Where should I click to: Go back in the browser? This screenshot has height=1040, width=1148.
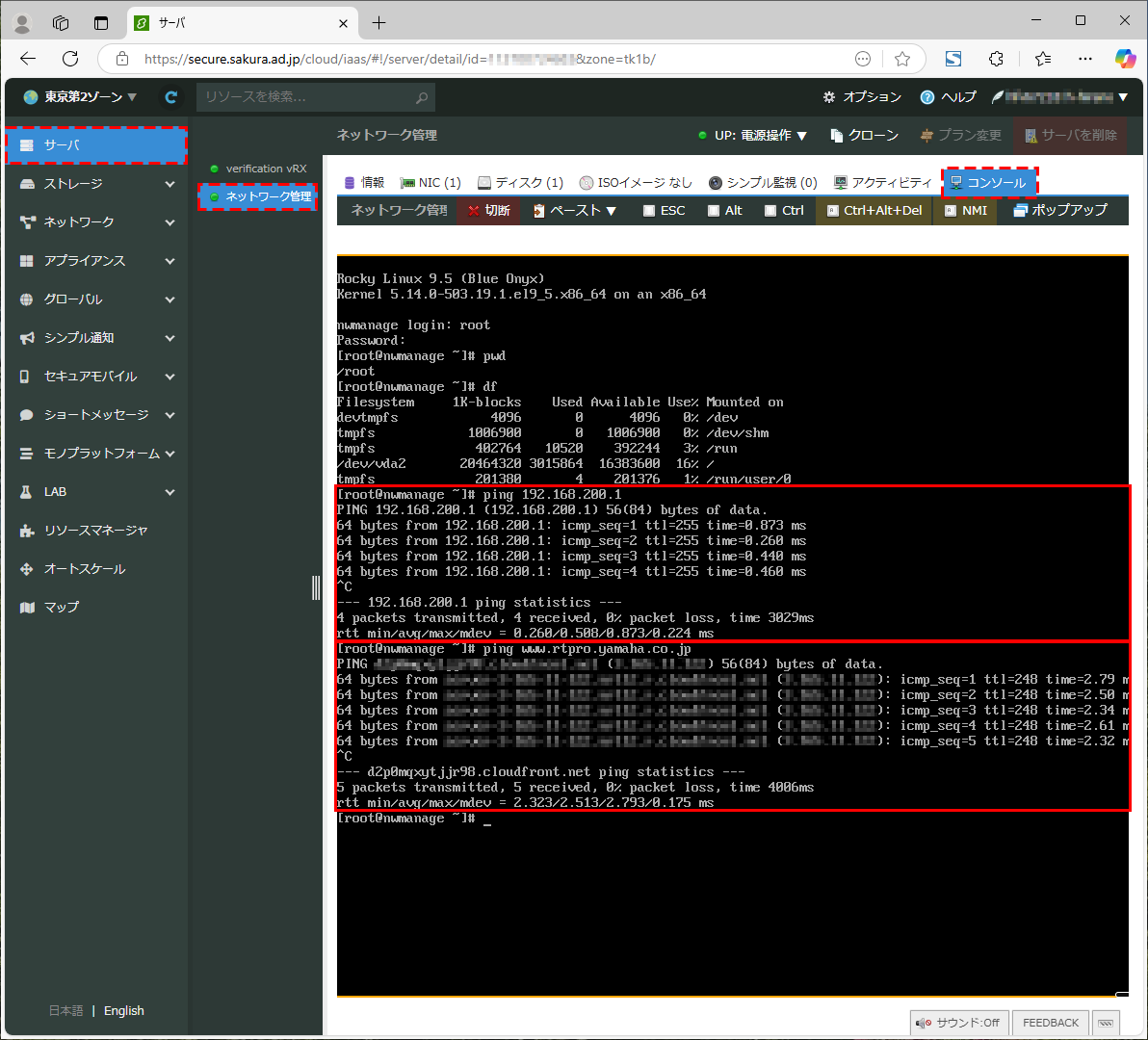pos(28,59)
